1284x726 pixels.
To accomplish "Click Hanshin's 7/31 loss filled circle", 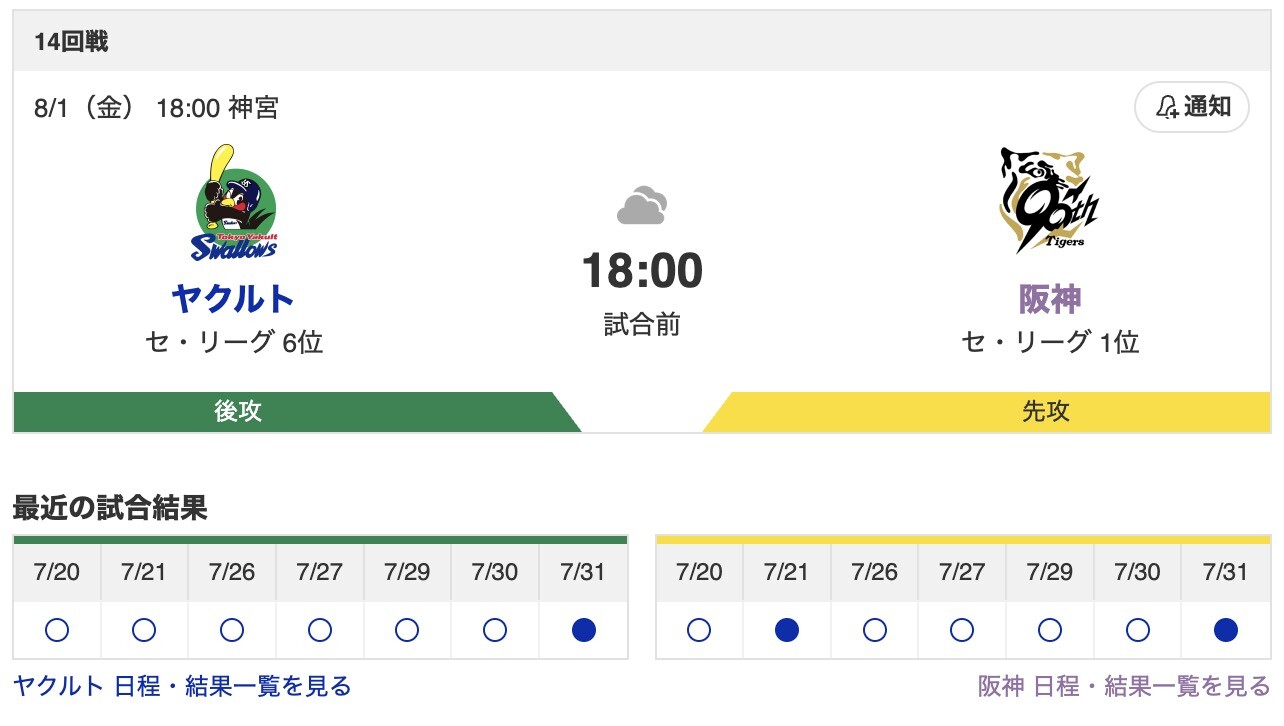I will click(1225, 630).
